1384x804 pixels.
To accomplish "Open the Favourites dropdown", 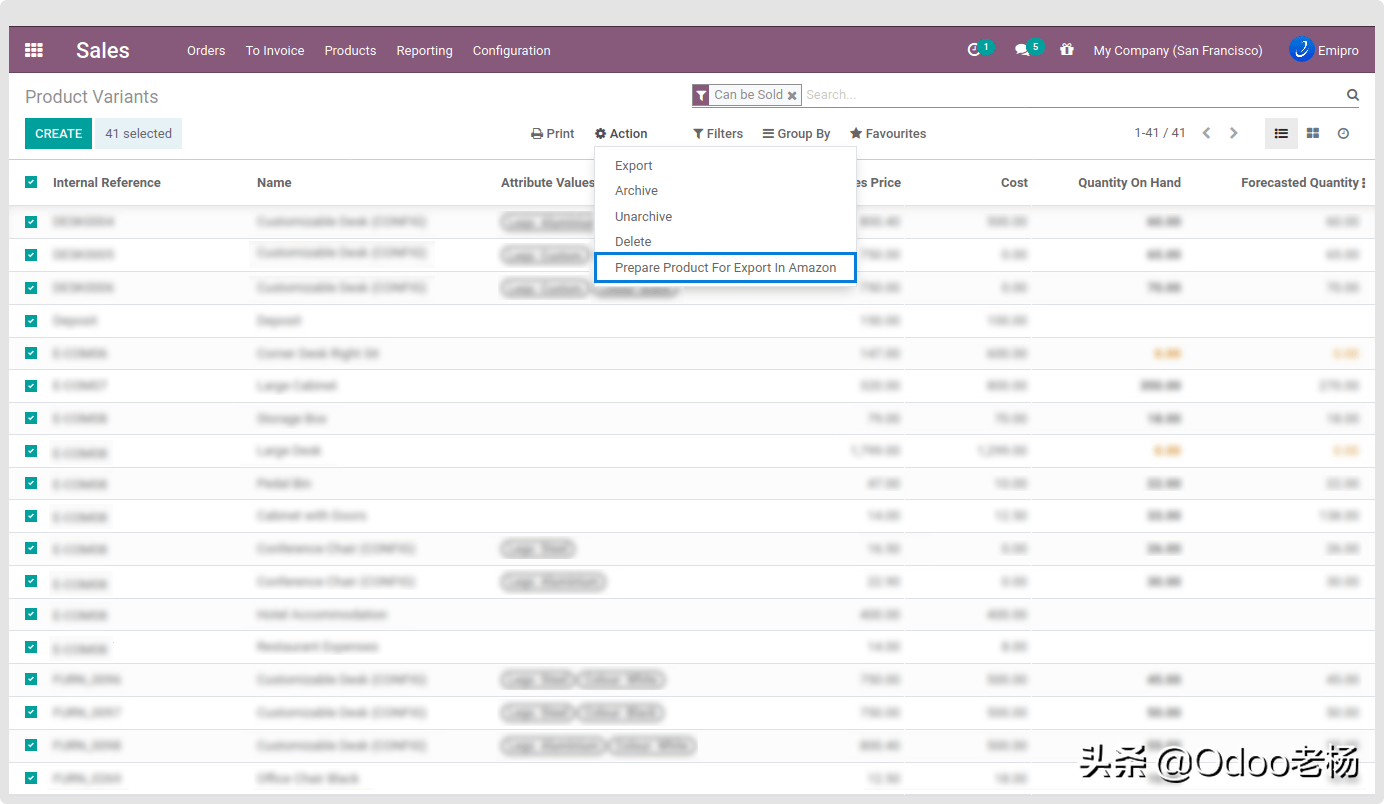I will pos(888,133).
